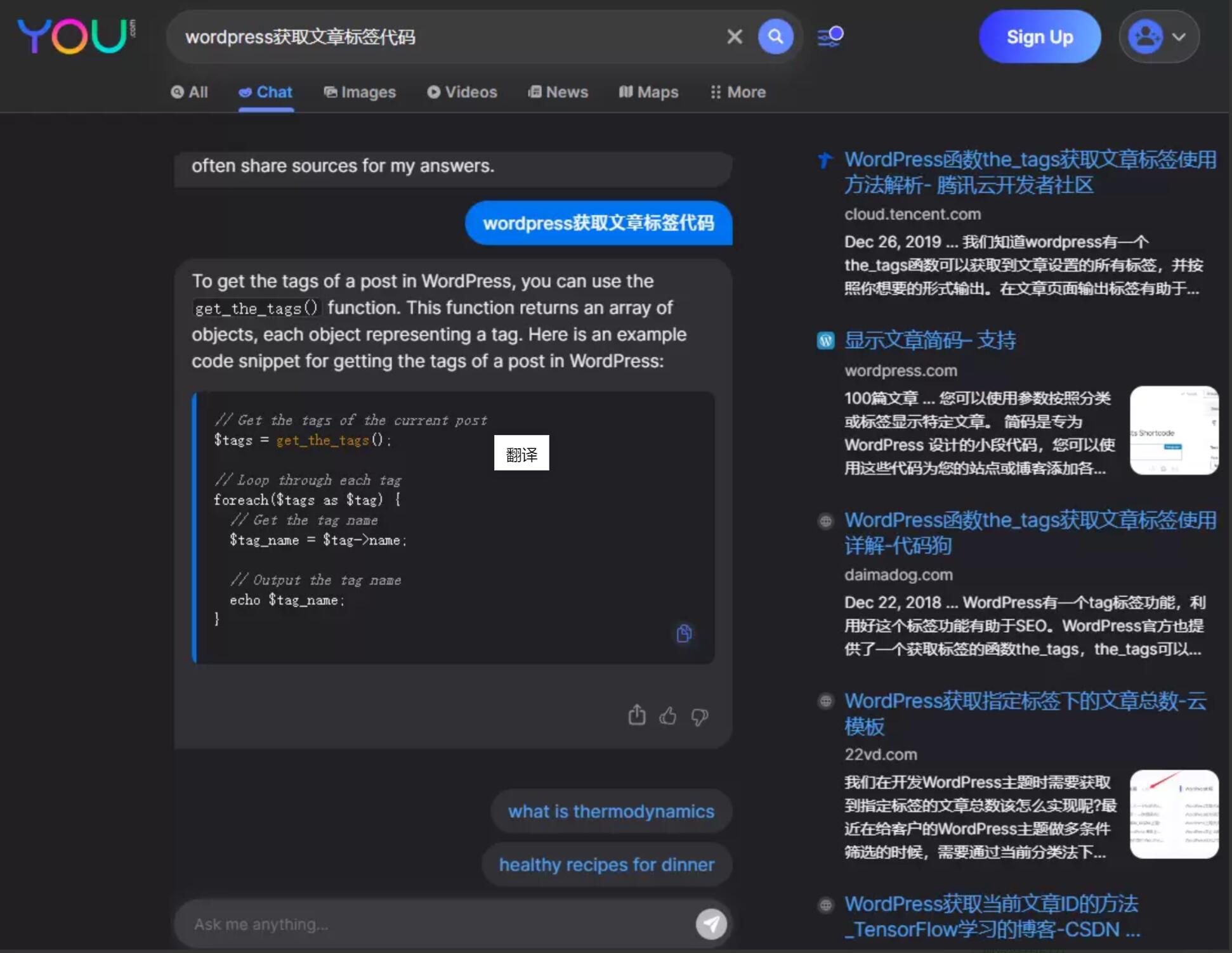Open the 显示文章简码- 支持 result link
The height and width of the screenshot is (953, 1232).
click(x=930, y=340)
